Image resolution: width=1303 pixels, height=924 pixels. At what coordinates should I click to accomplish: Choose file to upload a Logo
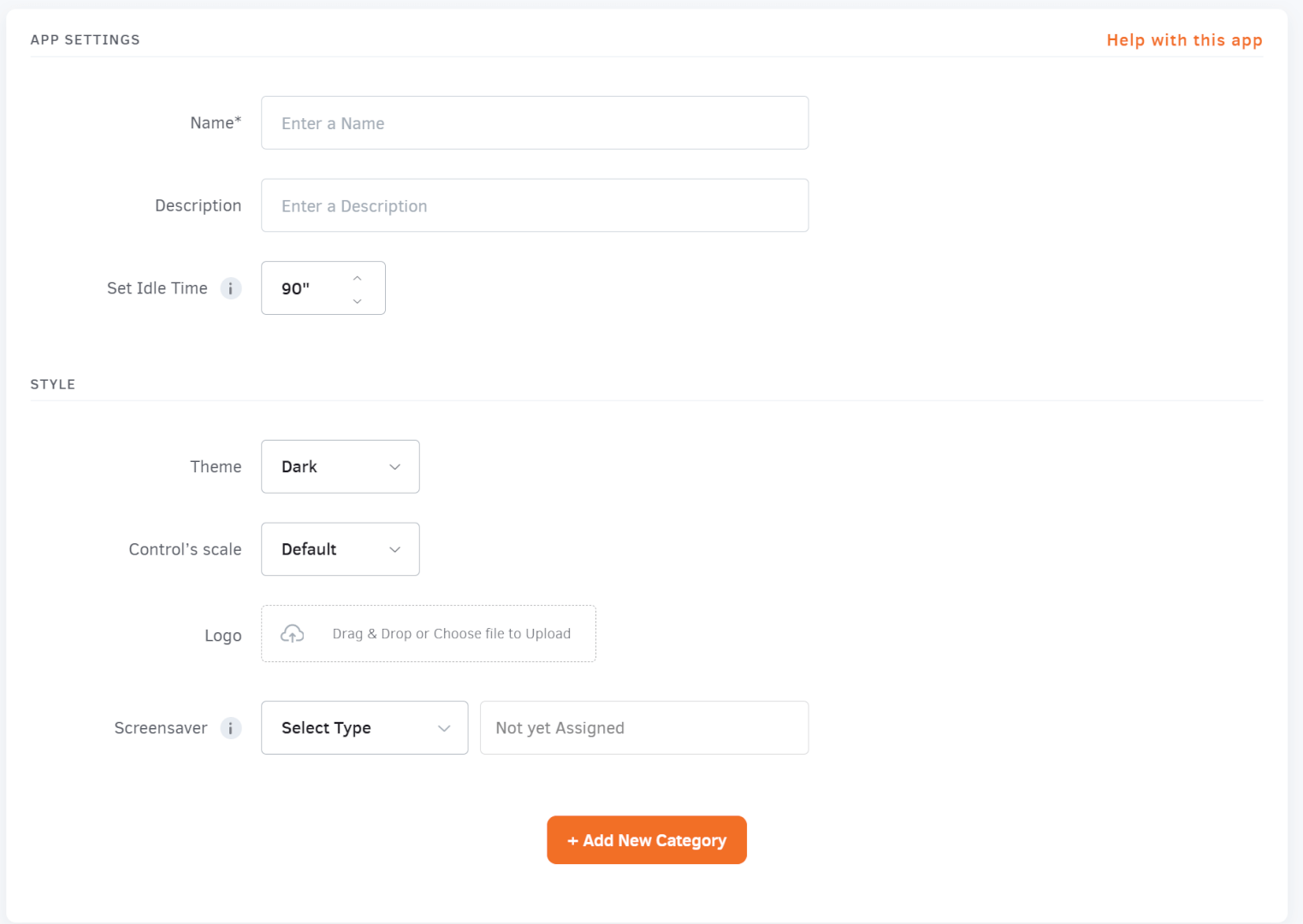451,633
